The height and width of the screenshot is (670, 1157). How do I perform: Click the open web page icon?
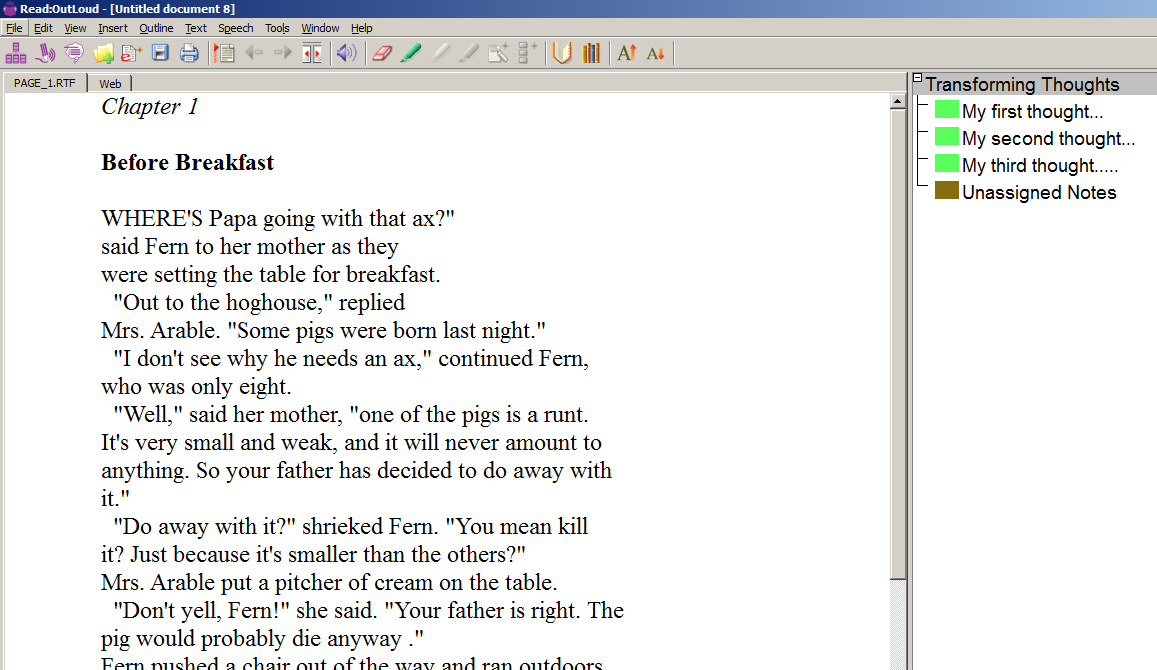(131, 53)
